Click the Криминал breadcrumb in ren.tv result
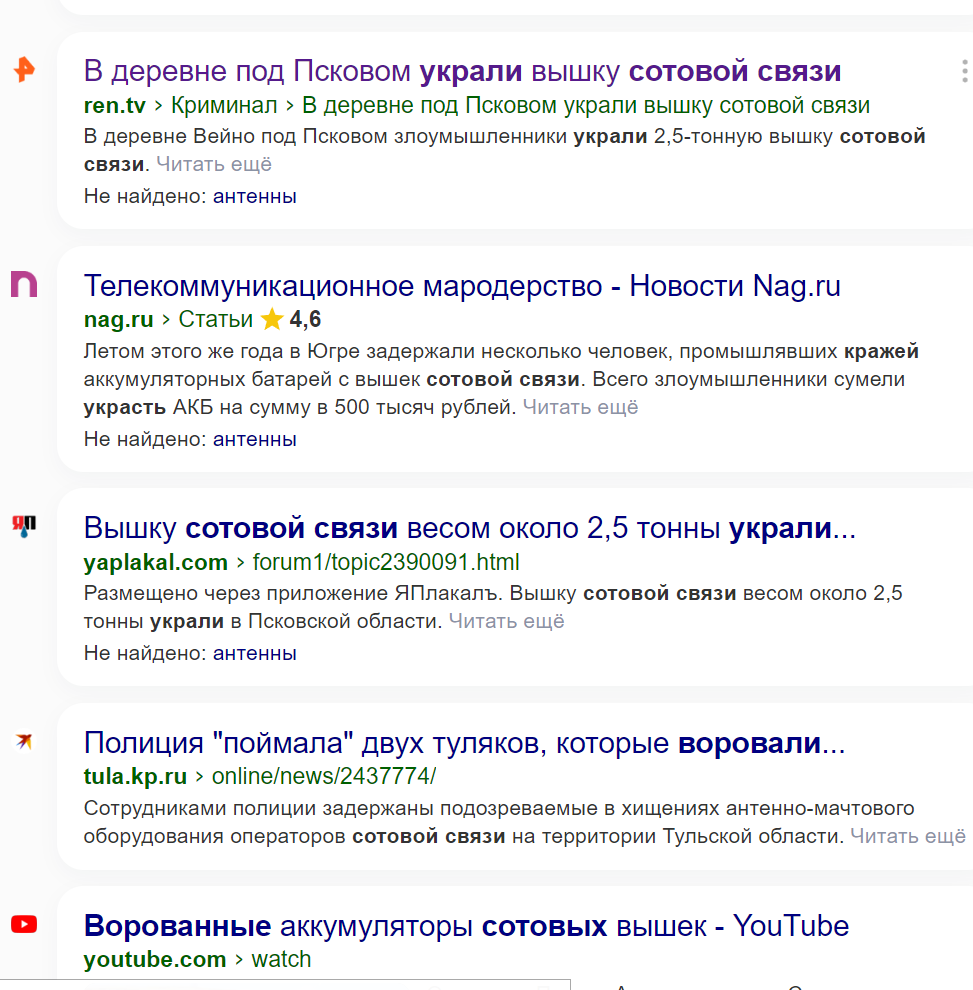The height and width of the screenshot is (990, 973). (x=224, y=105)
